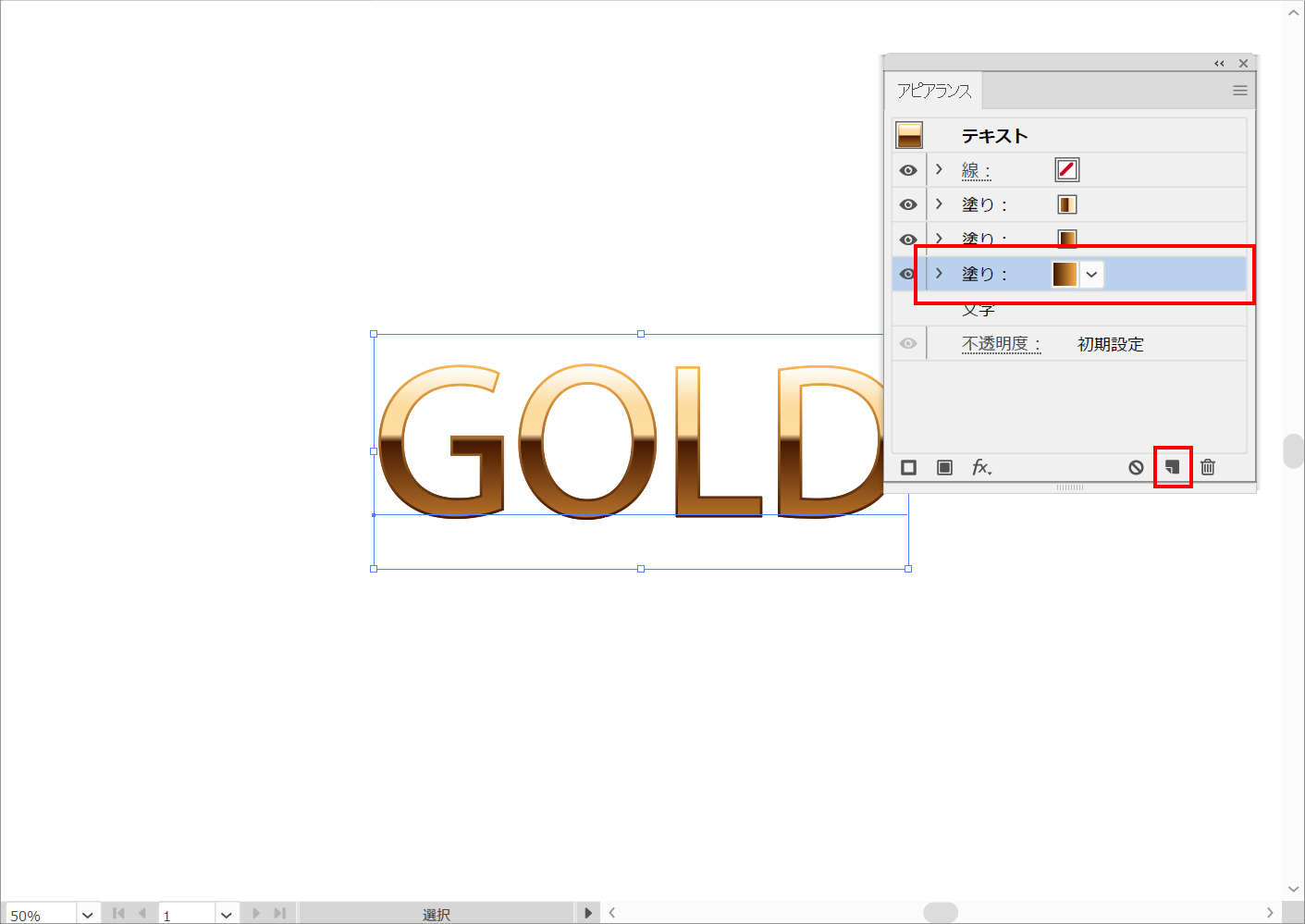This screenshot has height=924, width=1305.
Task: Click the add new fill icon
Action: [x=944, y=468]
